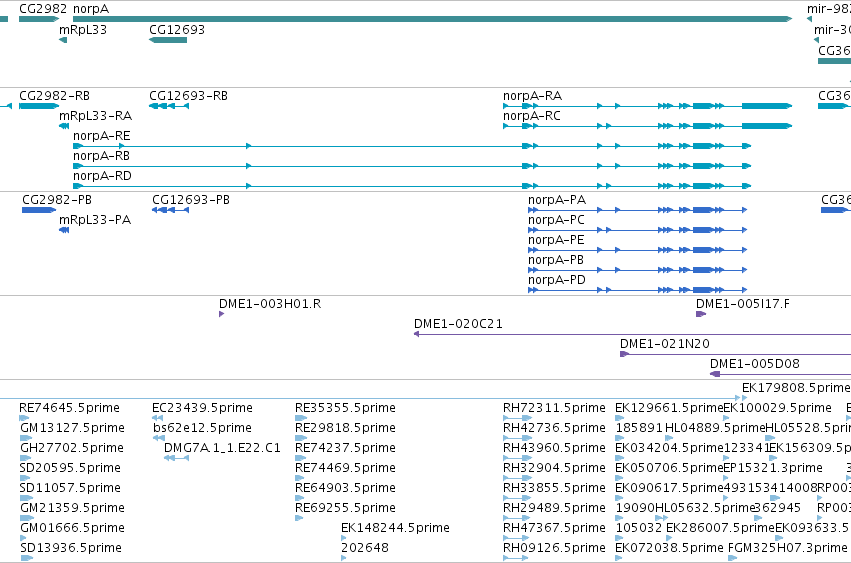Image resolution: width=851 pixels, height=563 pixels.
Task: Open the norpA-PE protein feature
Action: 638,250
